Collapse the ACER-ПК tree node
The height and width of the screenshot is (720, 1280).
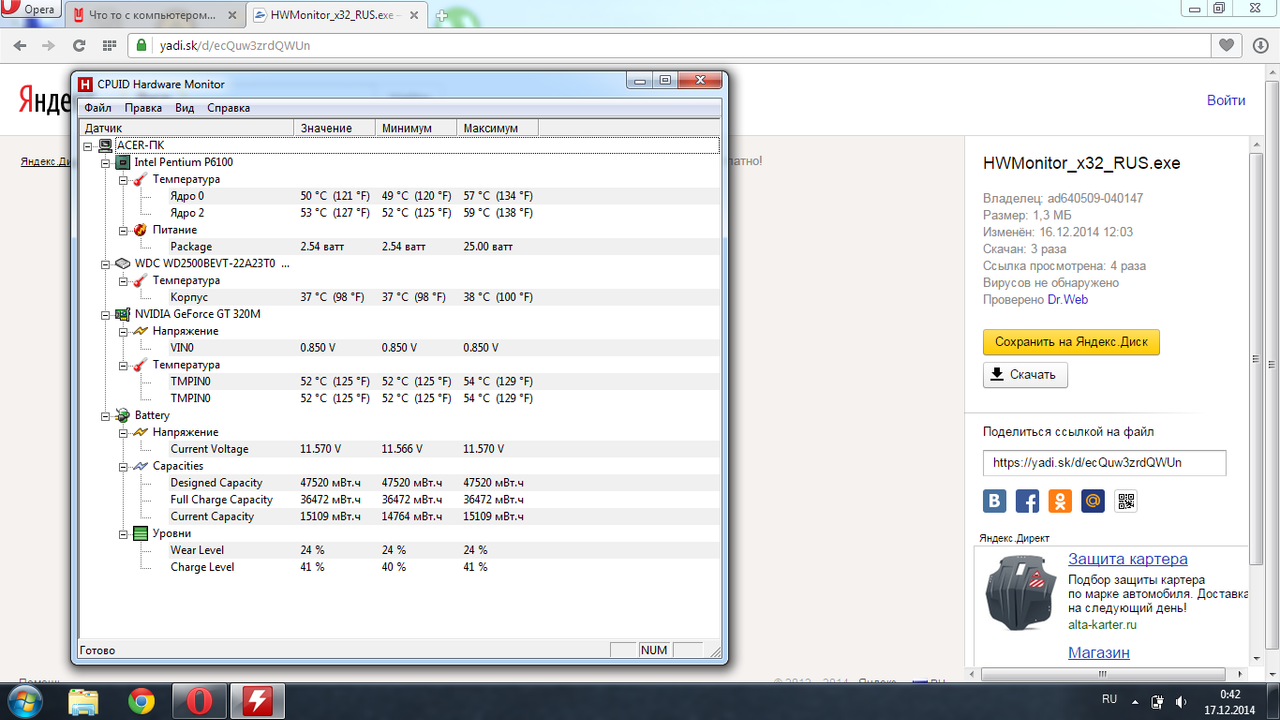pyautogui.click(x=88, y=145)
